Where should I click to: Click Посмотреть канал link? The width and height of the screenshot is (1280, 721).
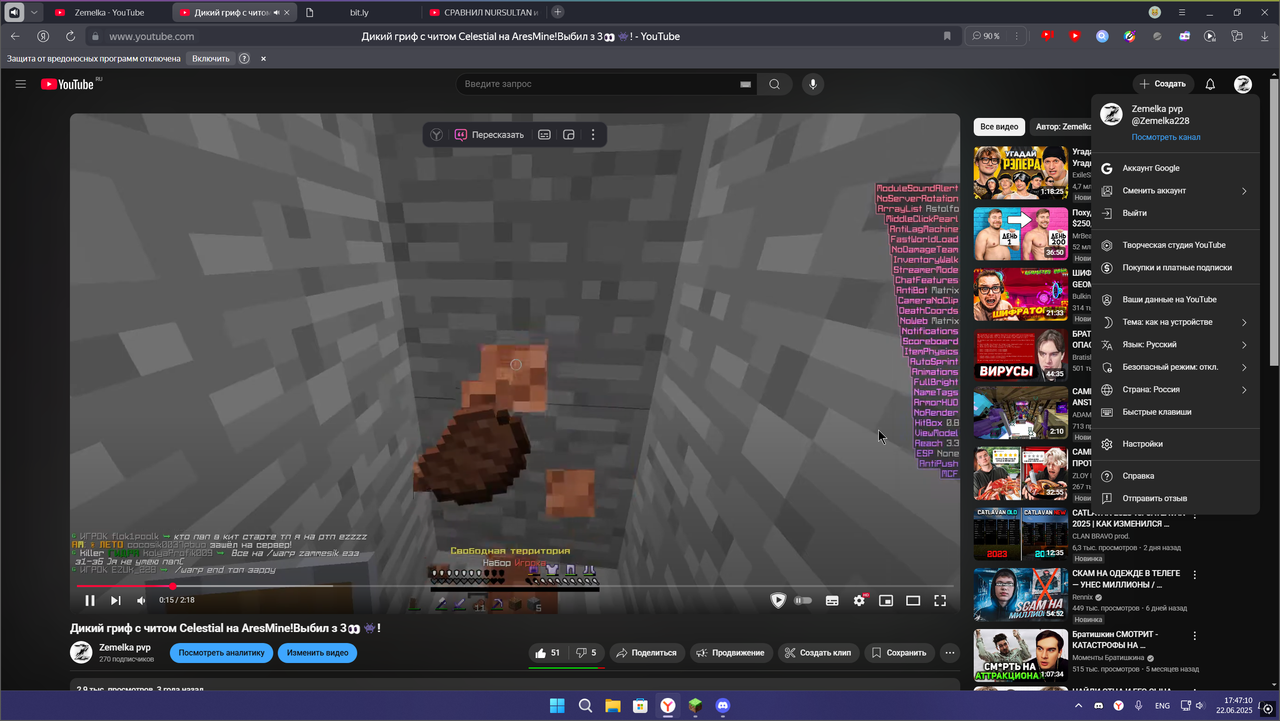[1165, 137]
